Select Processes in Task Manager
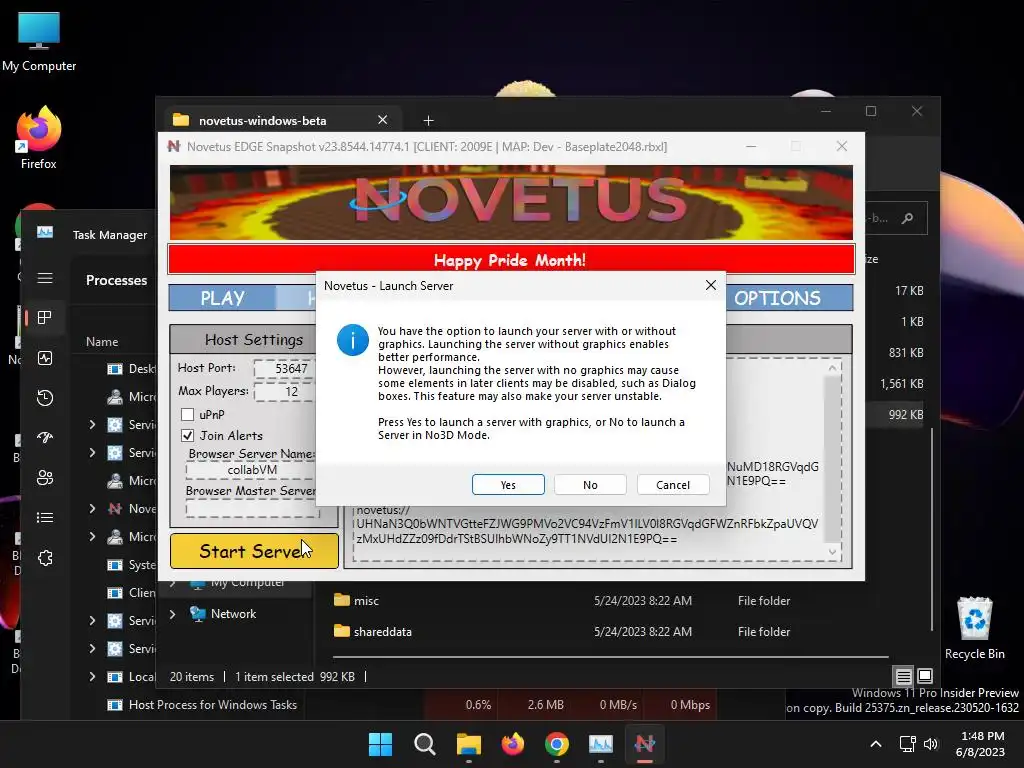 [x=116, y=280]
